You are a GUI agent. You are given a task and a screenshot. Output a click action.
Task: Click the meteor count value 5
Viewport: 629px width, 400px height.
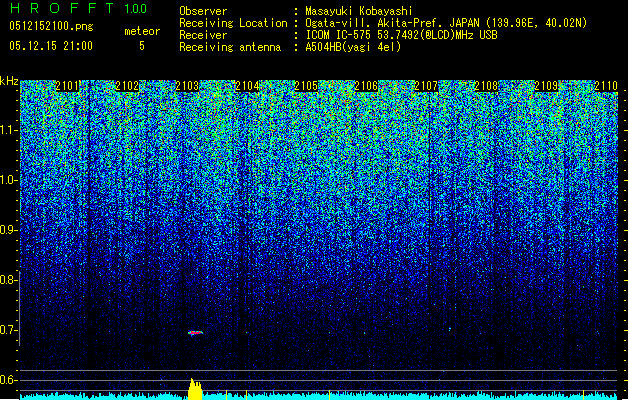pos(142,46)
